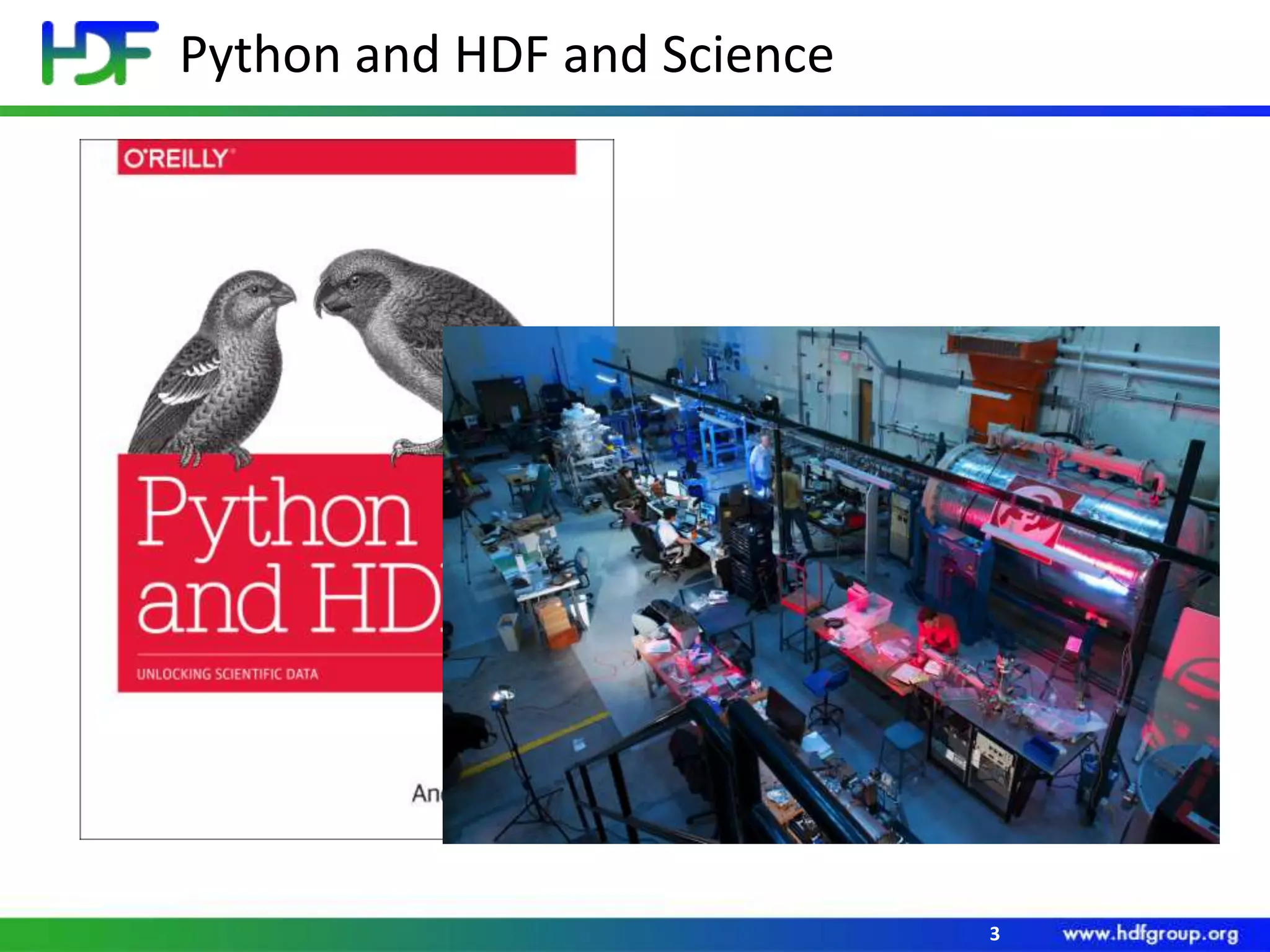
Task: Click the slide title 'Python and HDF and Science'
Action: [x=507, y=55]
